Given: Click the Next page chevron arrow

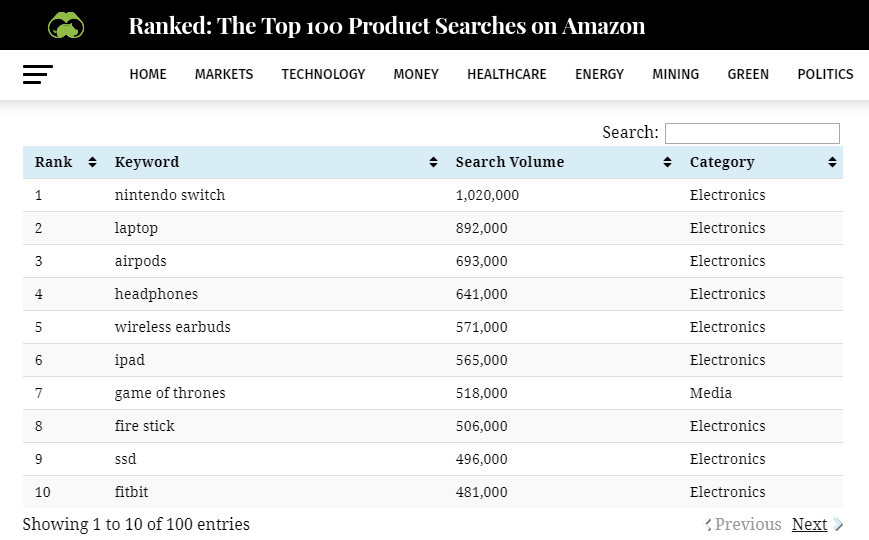Looking at the screenshot, I should point(838,524).
